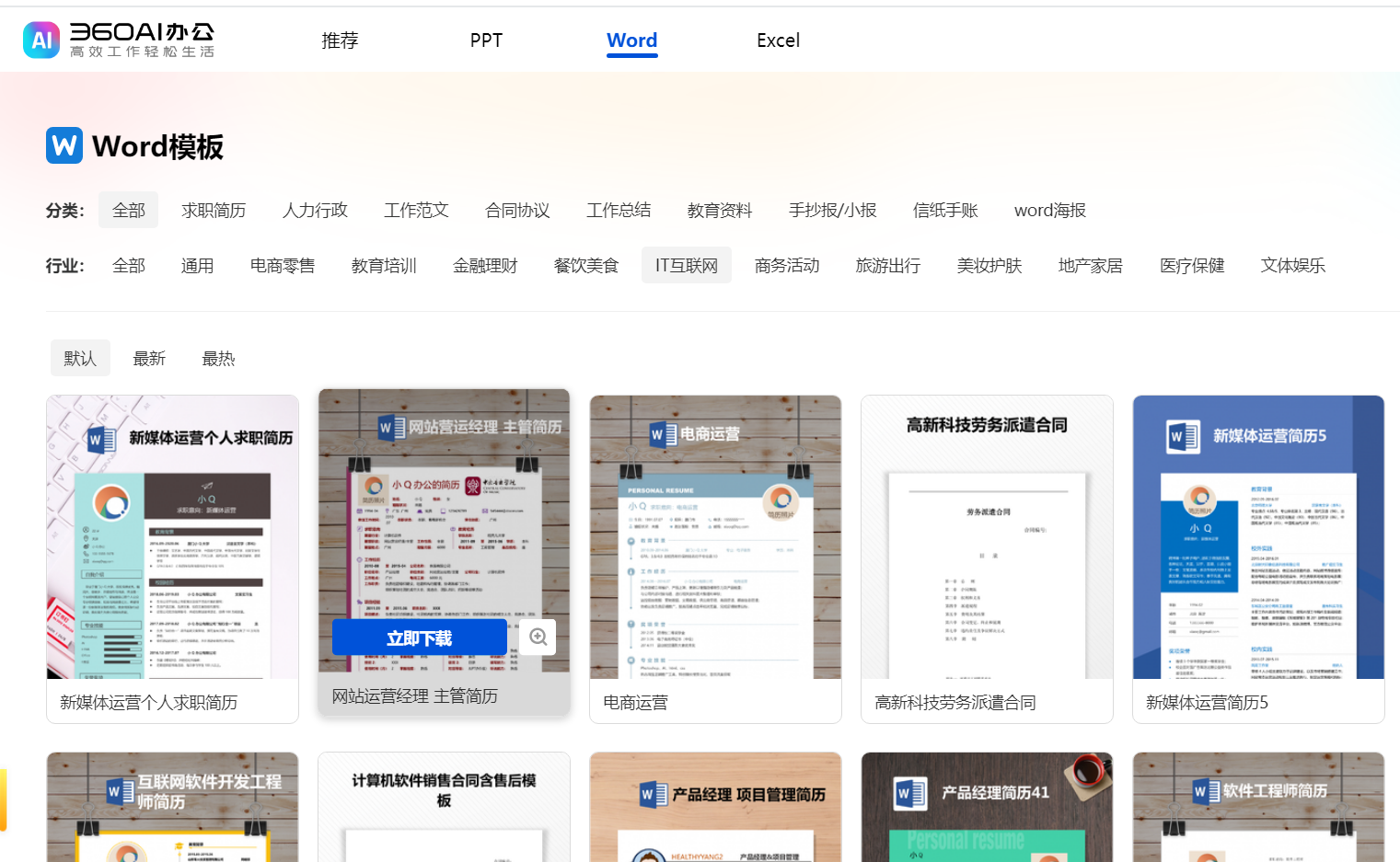1400x862 pixels.
Task: Sort templates by 最热
Action: pos(218,358)
